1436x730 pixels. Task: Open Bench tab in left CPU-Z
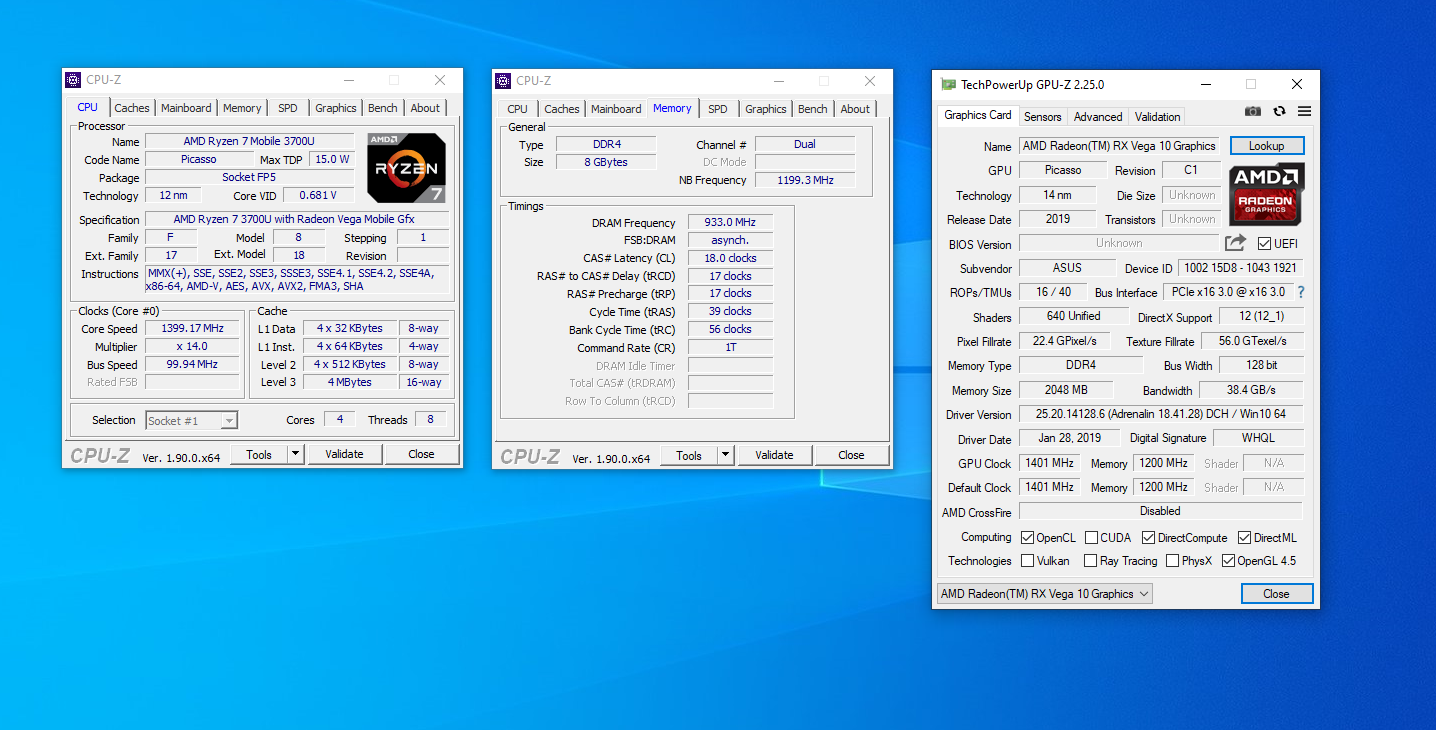point(383,108)
